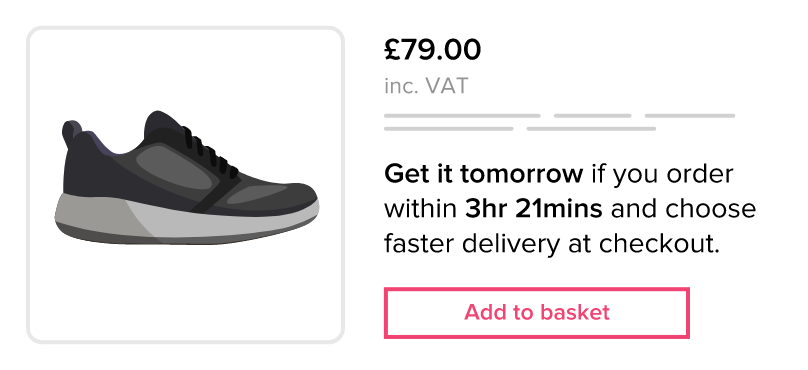808x370 pixels.
Task: Click the 3hr 21mins countdown text
Action: click(x=533, y=209)
